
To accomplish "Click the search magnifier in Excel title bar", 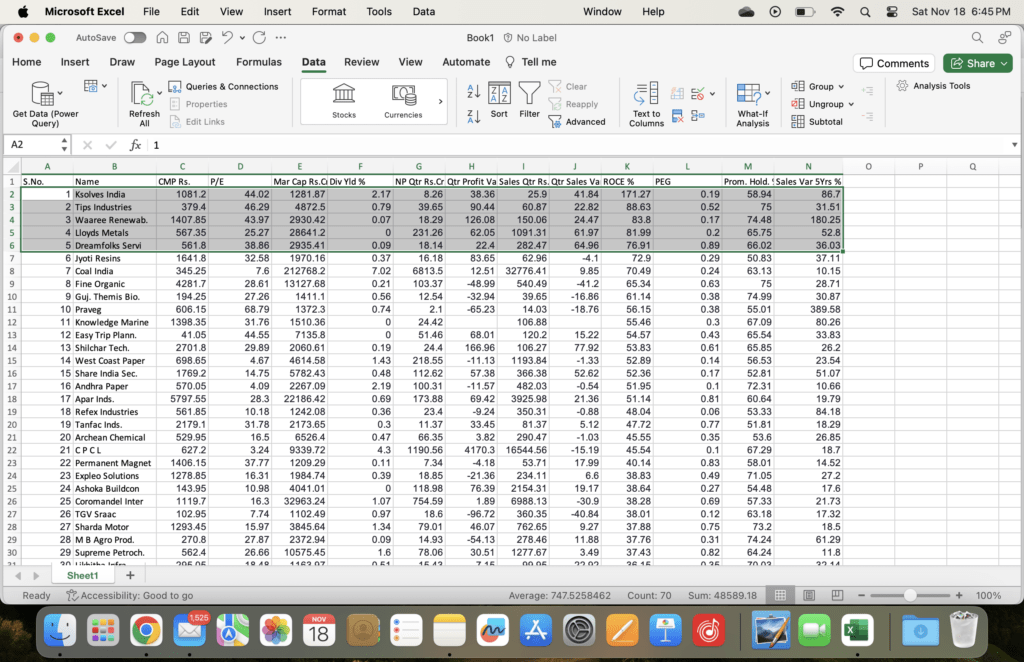I will point(977,38).
